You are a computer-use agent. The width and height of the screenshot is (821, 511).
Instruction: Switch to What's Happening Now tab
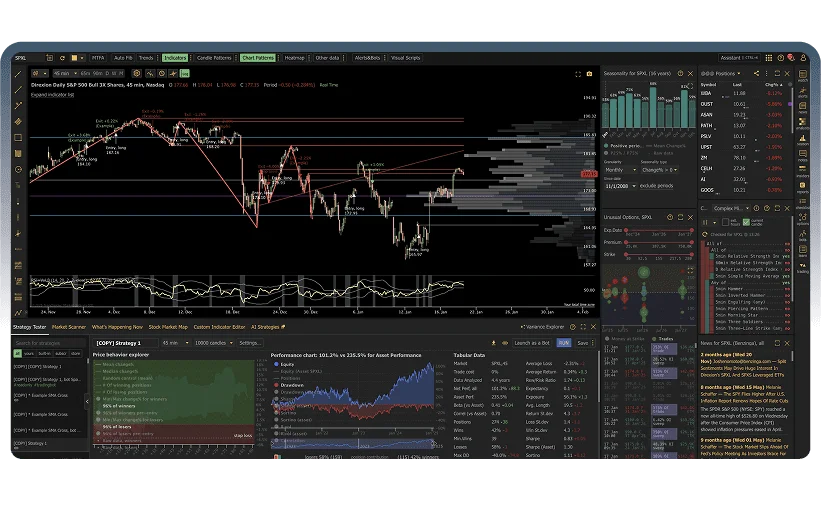[117, 327]
